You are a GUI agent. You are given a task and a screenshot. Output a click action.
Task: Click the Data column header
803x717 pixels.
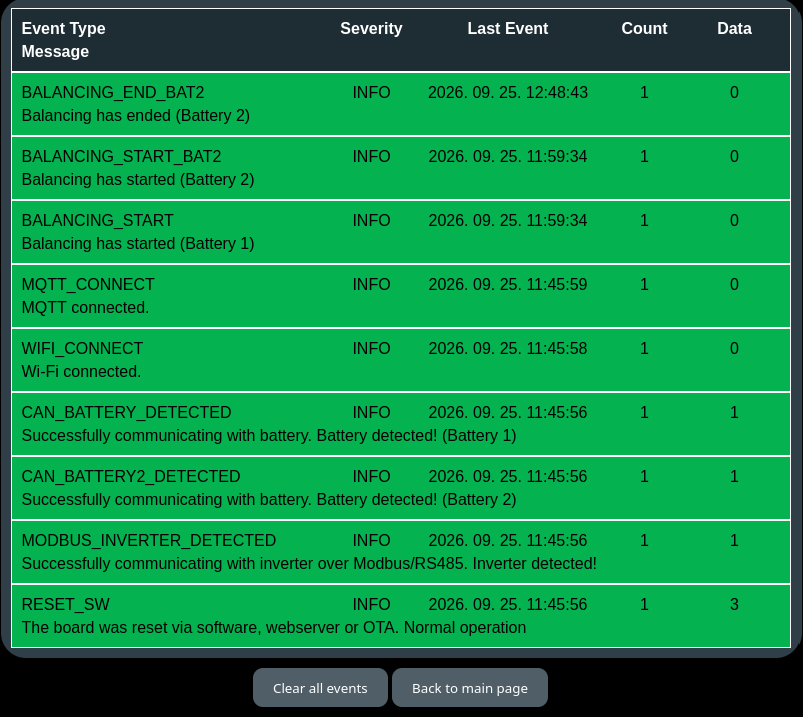click(734, 28)
